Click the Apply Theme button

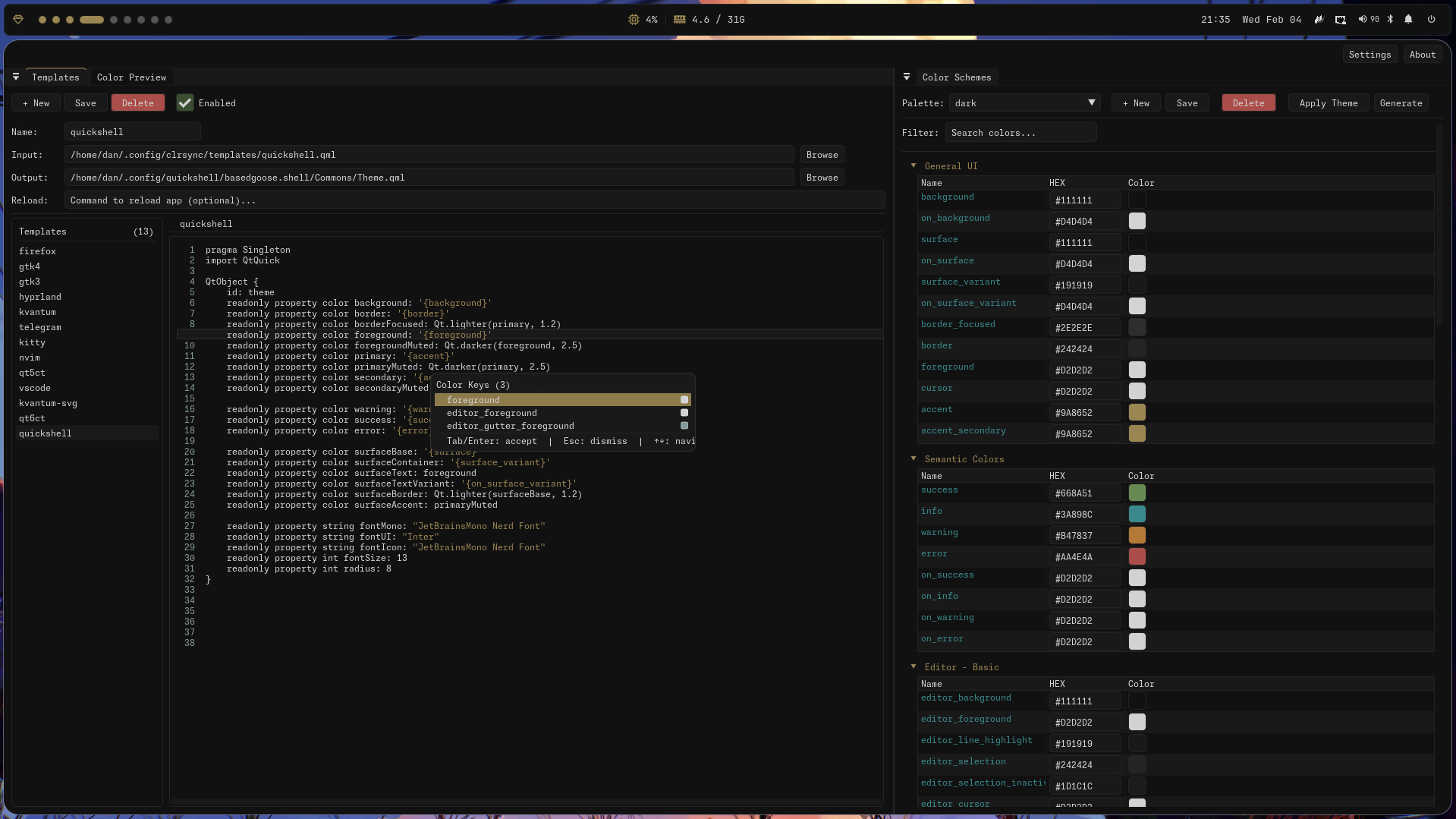(x=1328, y=103)
